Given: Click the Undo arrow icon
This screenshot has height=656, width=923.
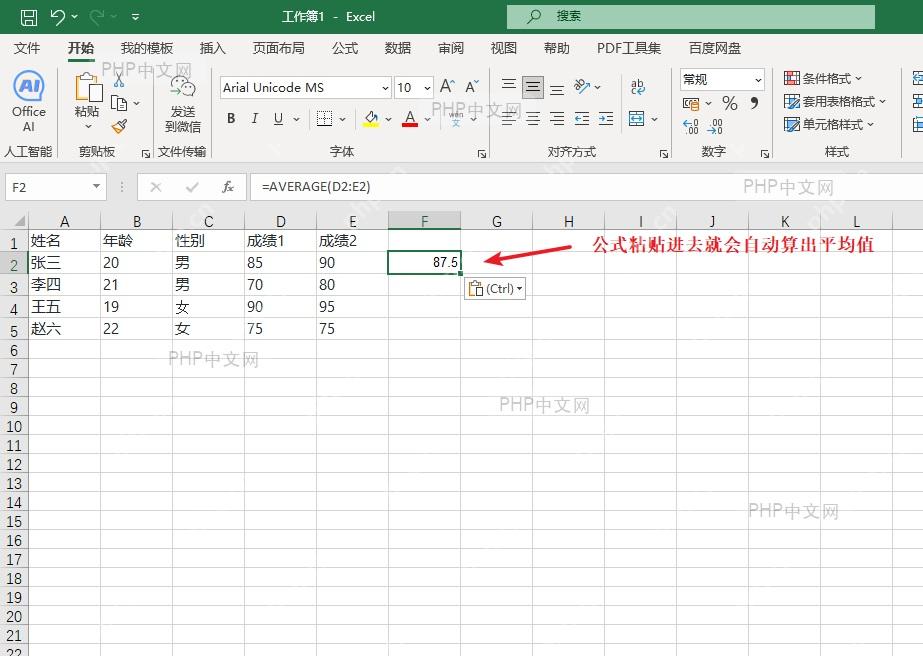Looking at the screenshot, I should click(58, 17).
